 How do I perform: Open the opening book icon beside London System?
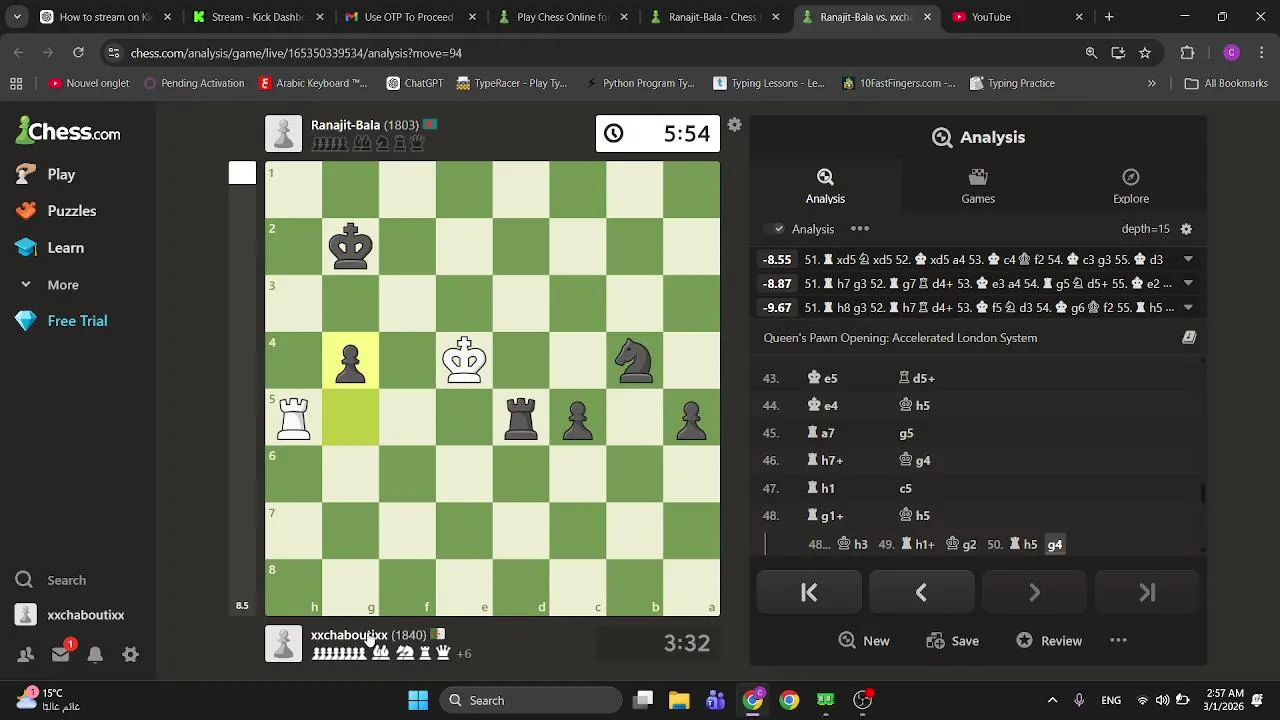(1189, 338)
